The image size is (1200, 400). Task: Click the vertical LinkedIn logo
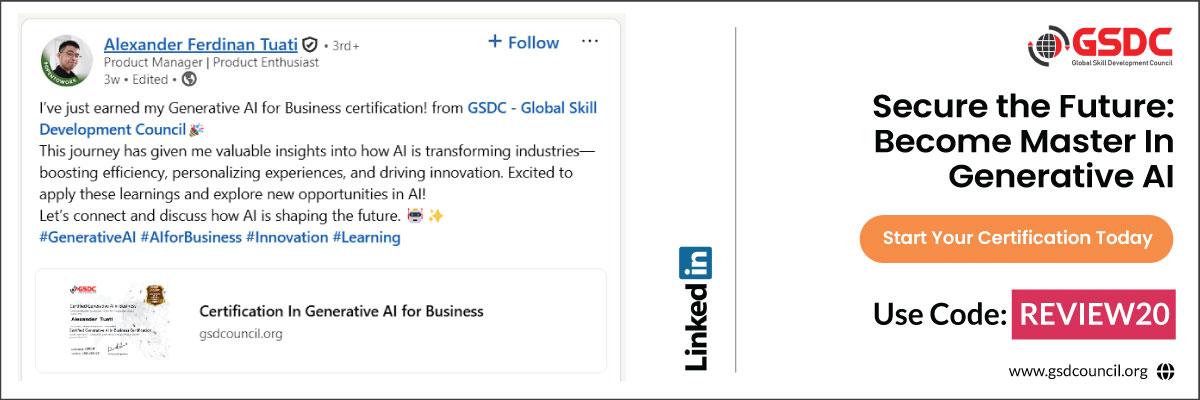click(696, 310)
